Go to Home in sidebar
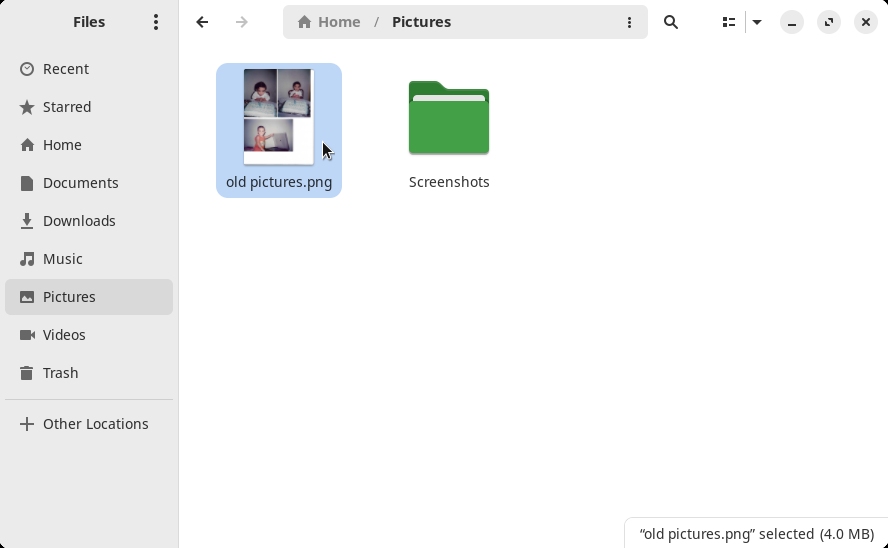This screenshot has height=548, width=888. (x=89, y=145)
